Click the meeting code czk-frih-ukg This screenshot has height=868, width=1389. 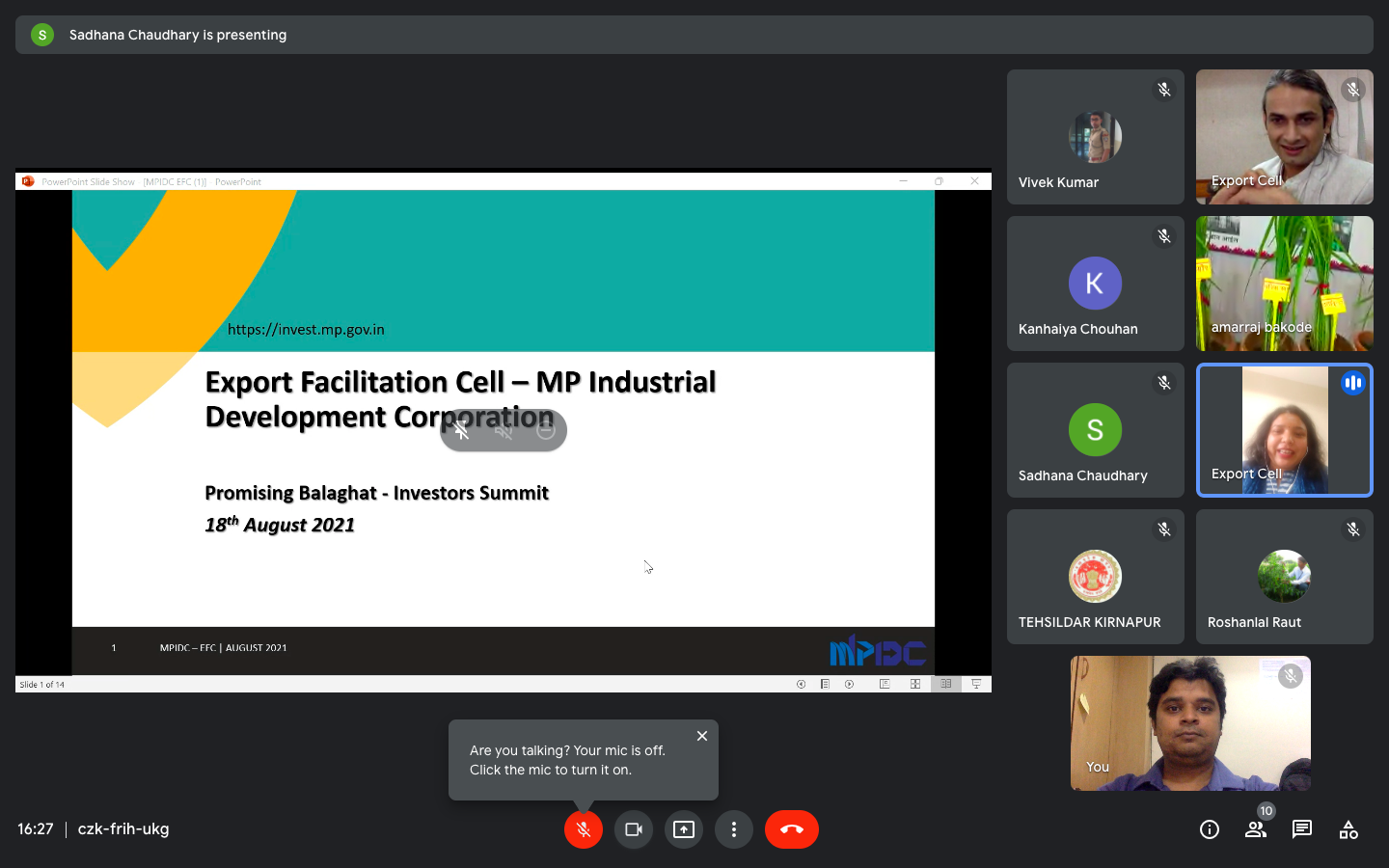click(123, 829)
